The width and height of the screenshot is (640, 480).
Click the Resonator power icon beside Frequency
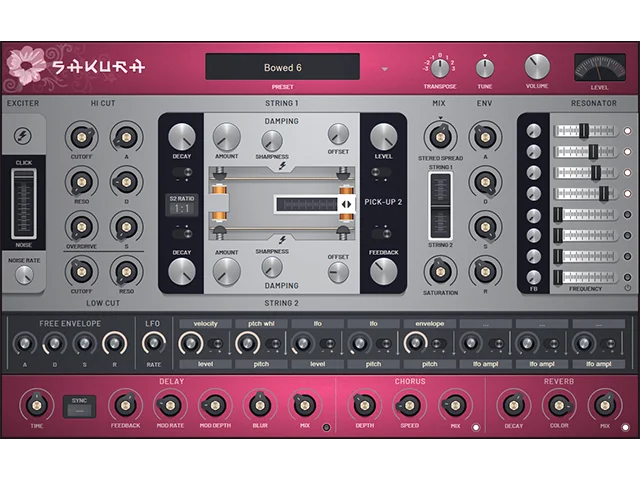[x=627, y=288]
